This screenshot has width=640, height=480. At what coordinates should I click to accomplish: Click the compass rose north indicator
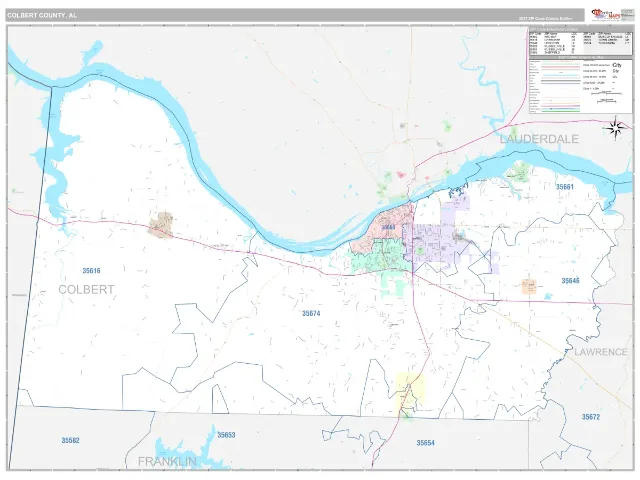(614, 128)
